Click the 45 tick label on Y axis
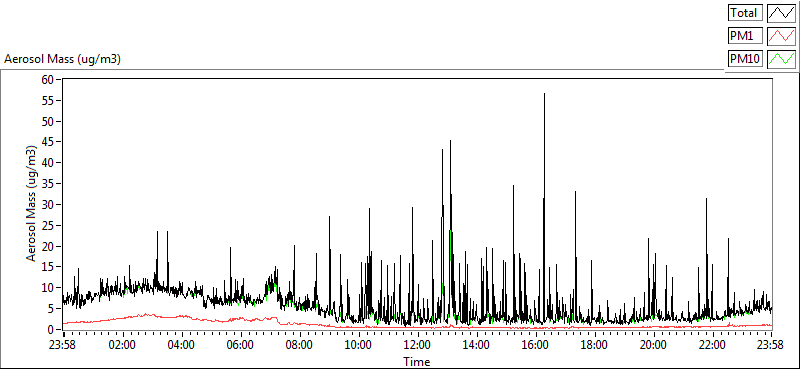Image resolution: width=800 pixels, height=369 pixels. tap(48, 142)
